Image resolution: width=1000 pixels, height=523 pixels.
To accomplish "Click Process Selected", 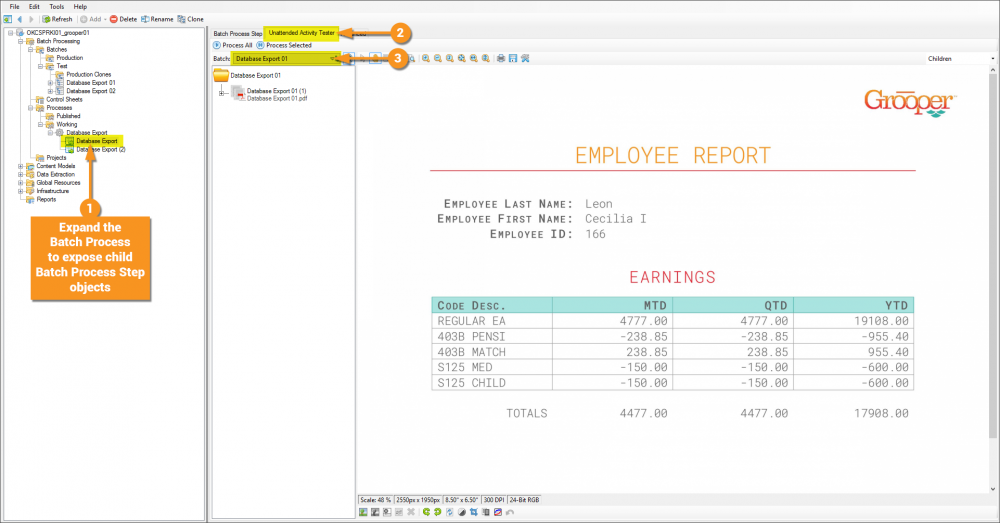I will click(284, 45).
